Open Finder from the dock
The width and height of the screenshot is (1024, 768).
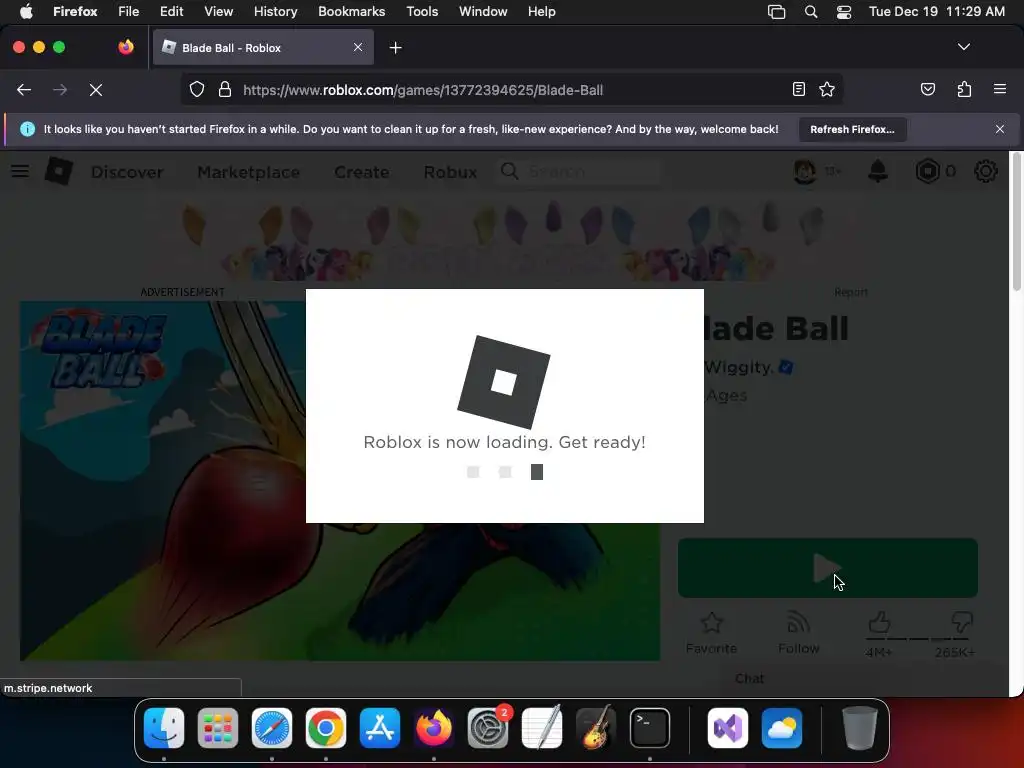(164, 728)
